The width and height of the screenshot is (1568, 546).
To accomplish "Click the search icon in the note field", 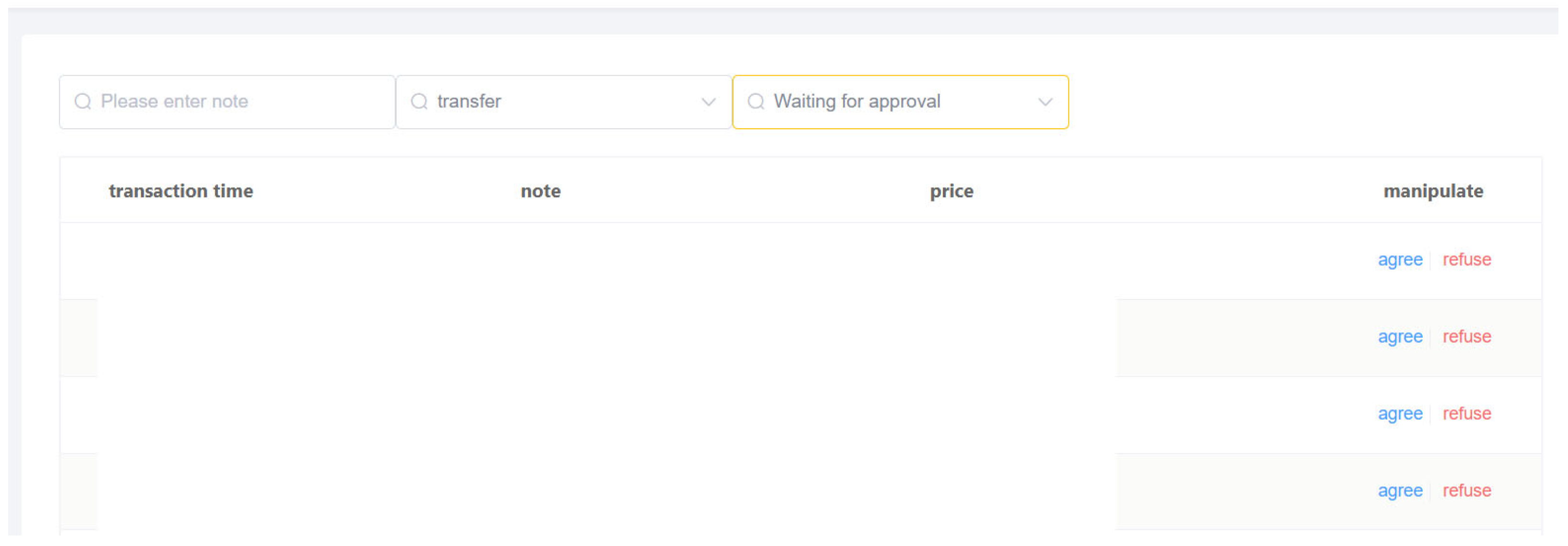I will tap(83, 102).
